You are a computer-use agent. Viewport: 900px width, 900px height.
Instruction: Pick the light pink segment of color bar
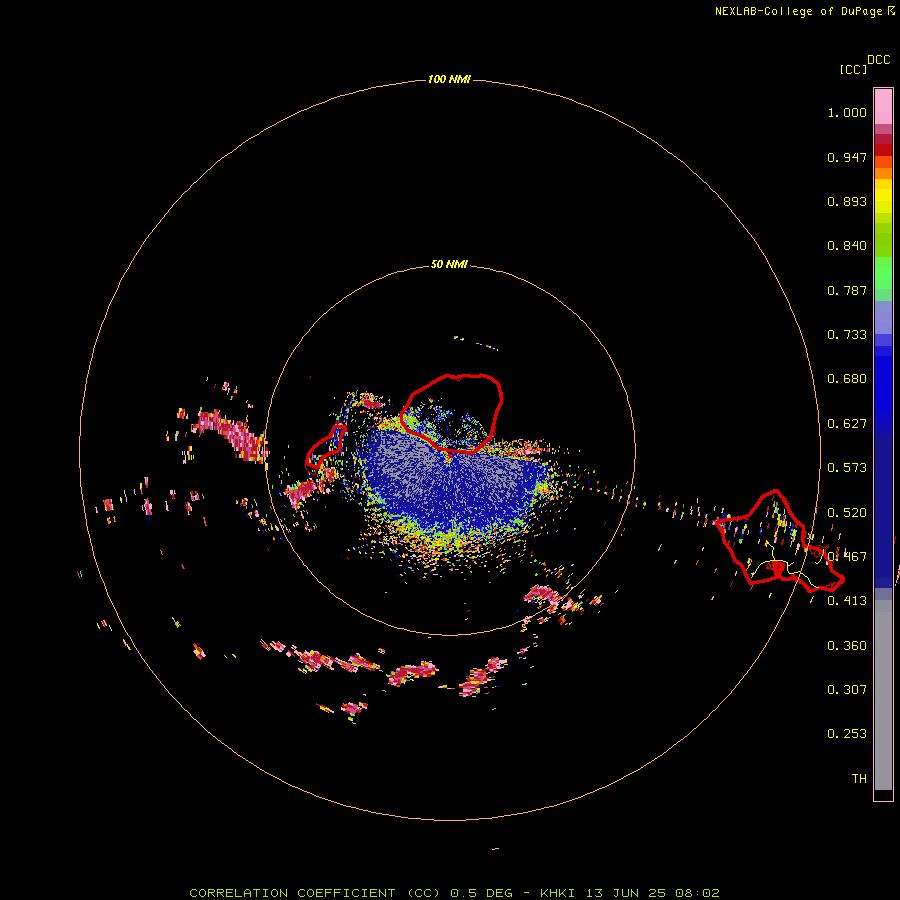(883, 107)
